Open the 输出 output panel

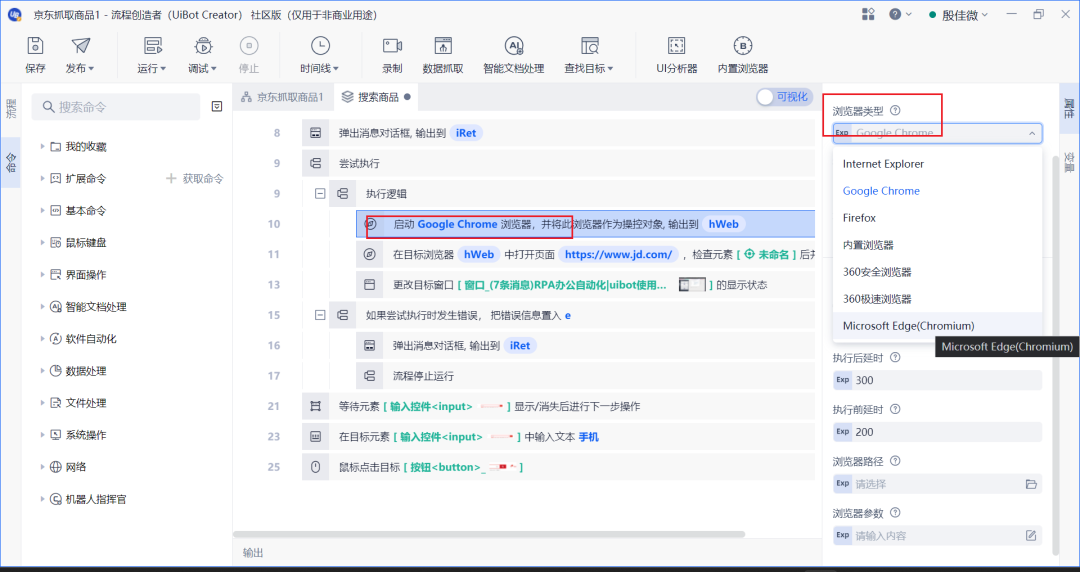click(x=253, y=553)
